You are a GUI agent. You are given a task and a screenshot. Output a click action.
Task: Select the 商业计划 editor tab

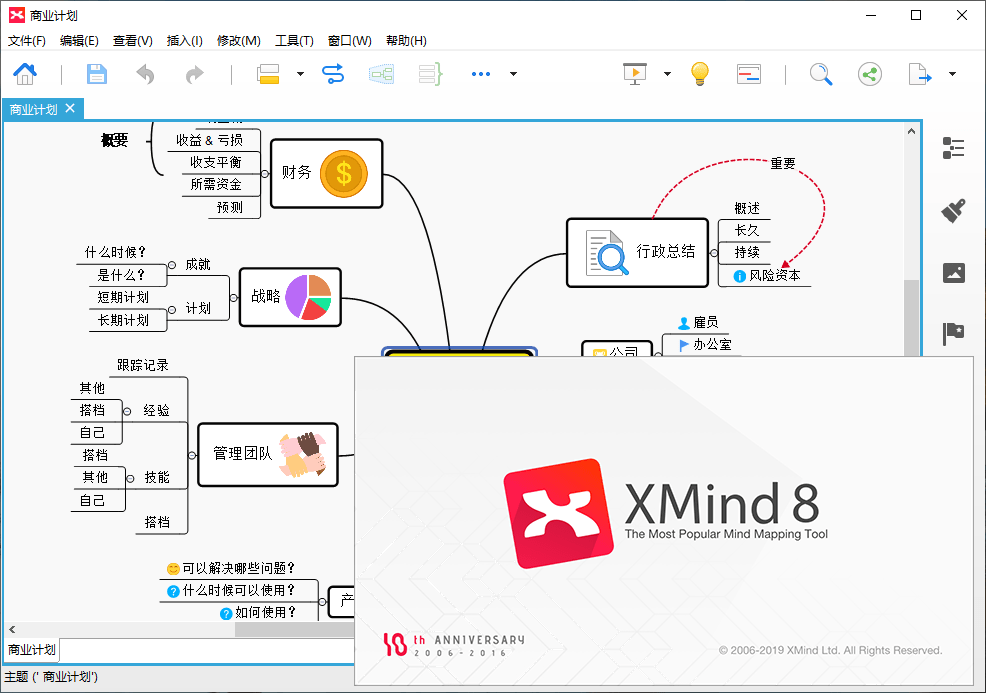(34, 109)
